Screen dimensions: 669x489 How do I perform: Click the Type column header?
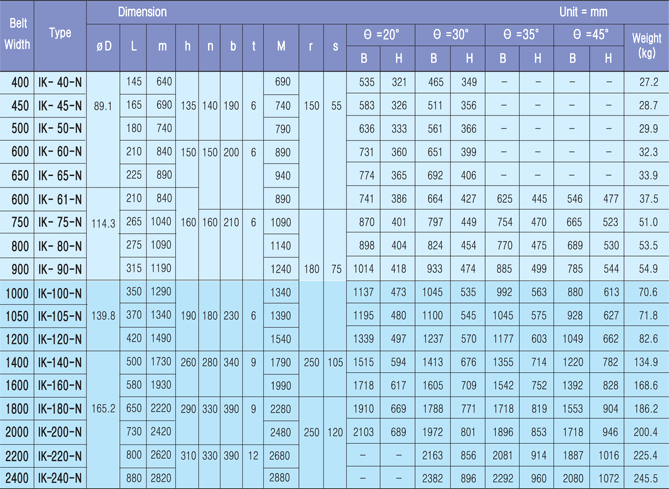tap(61, 32)
